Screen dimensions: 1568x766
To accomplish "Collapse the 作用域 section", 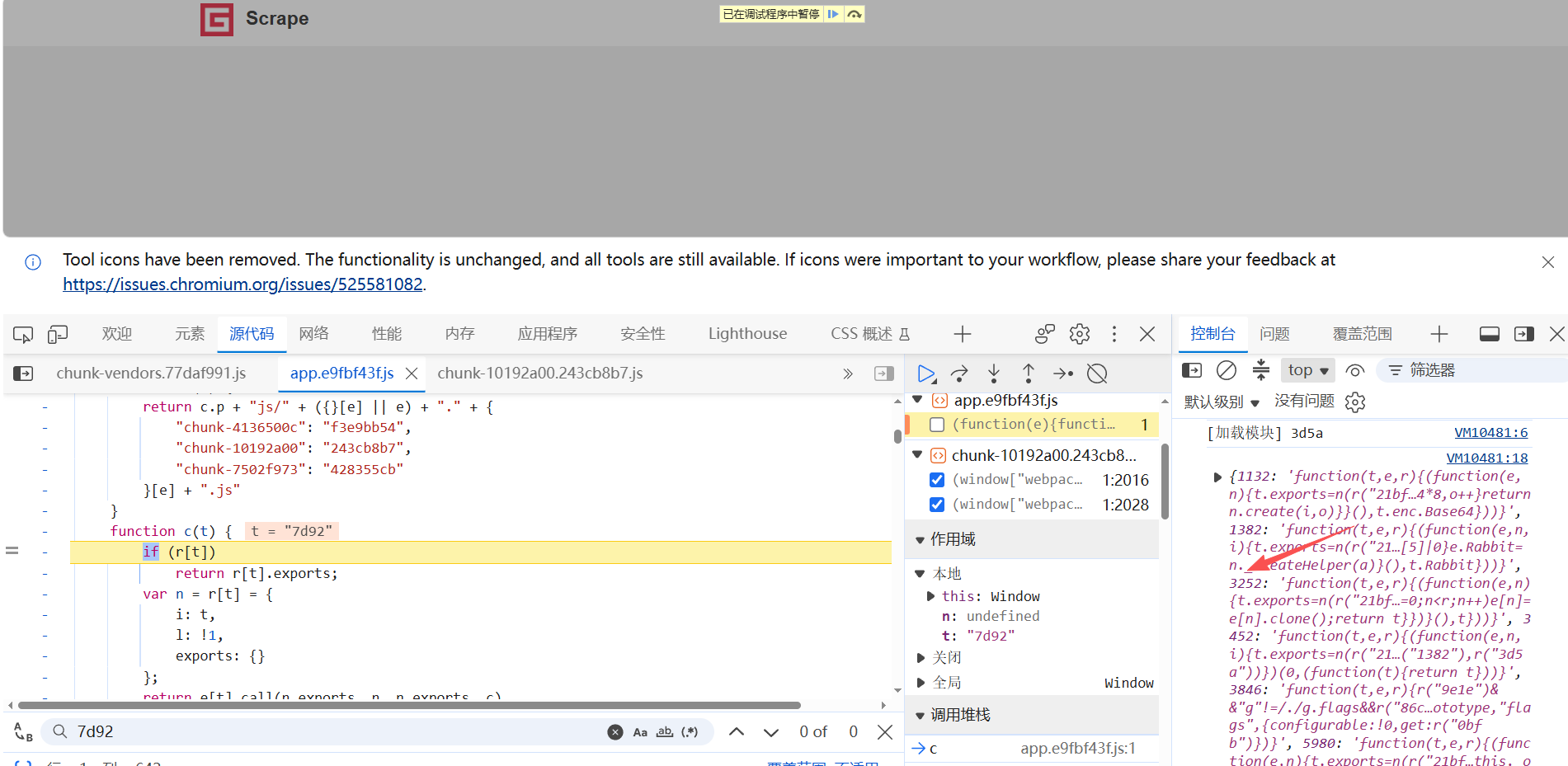I will point(920,540).
